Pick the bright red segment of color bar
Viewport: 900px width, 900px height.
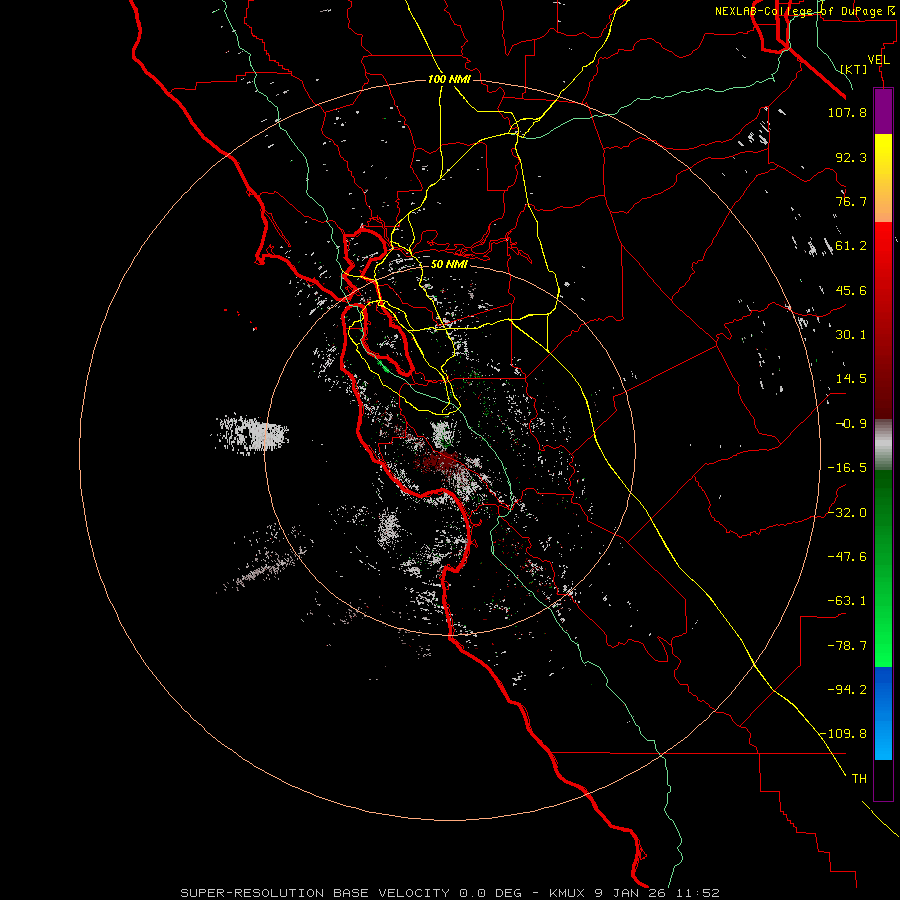tap(883, 320)
